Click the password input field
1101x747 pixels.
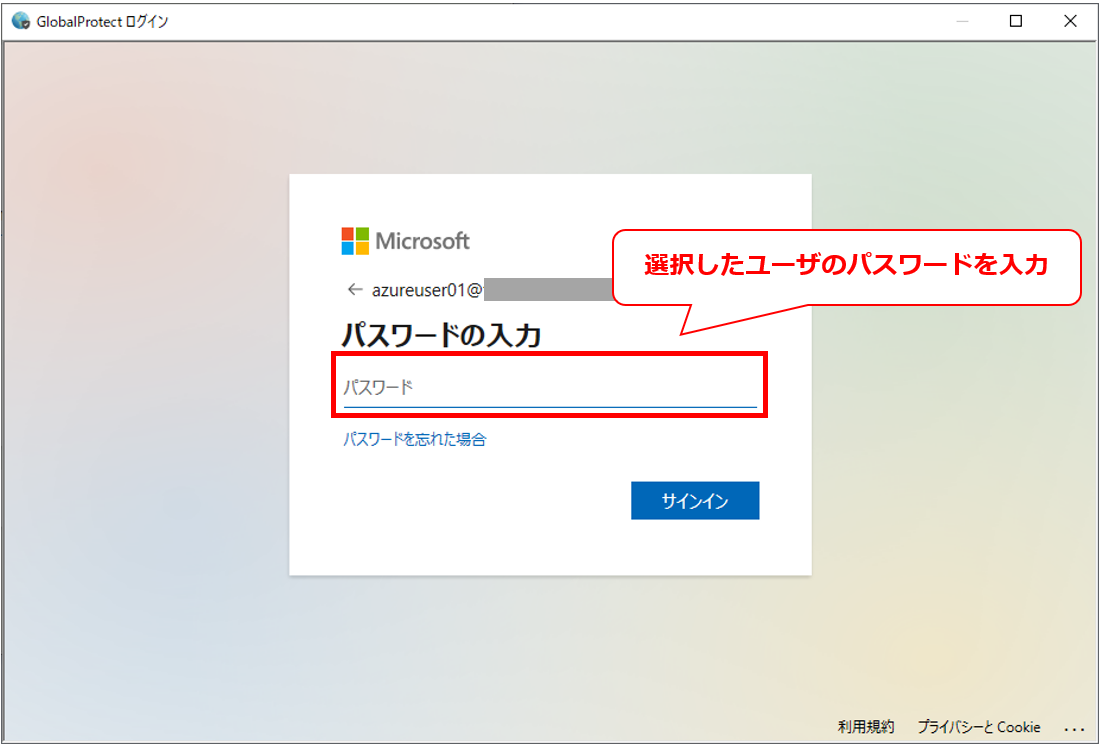(x=550, y=388)
